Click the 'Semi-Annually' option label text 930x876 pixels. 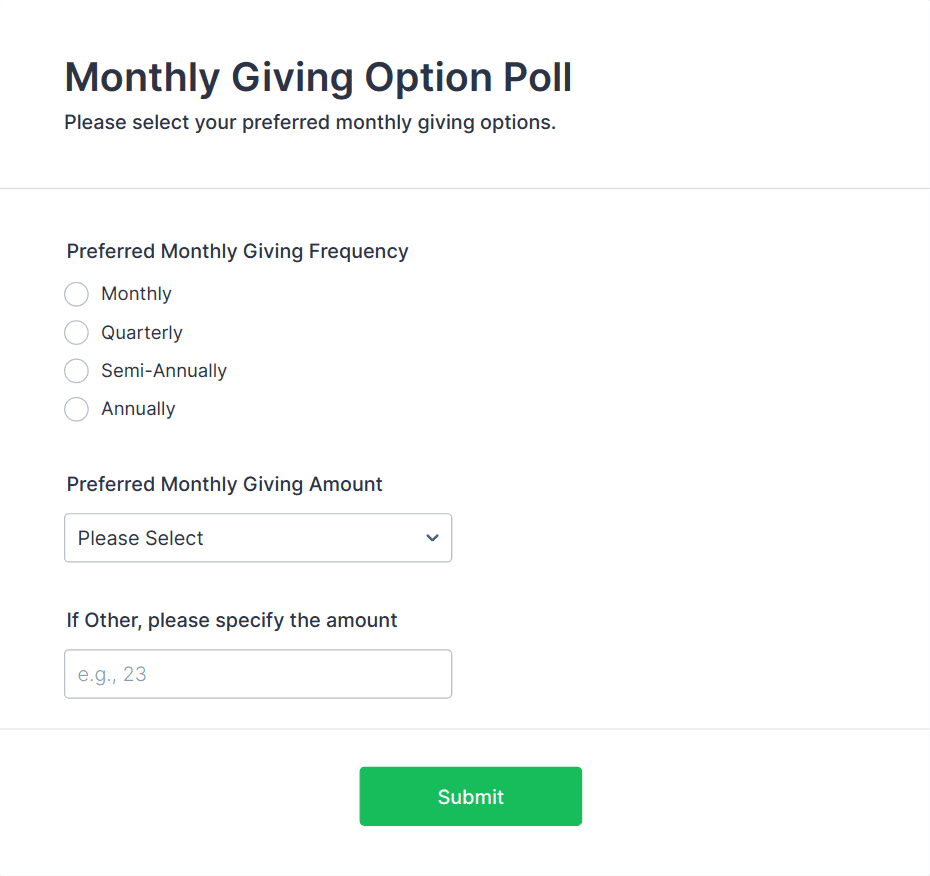pos(164,371)
